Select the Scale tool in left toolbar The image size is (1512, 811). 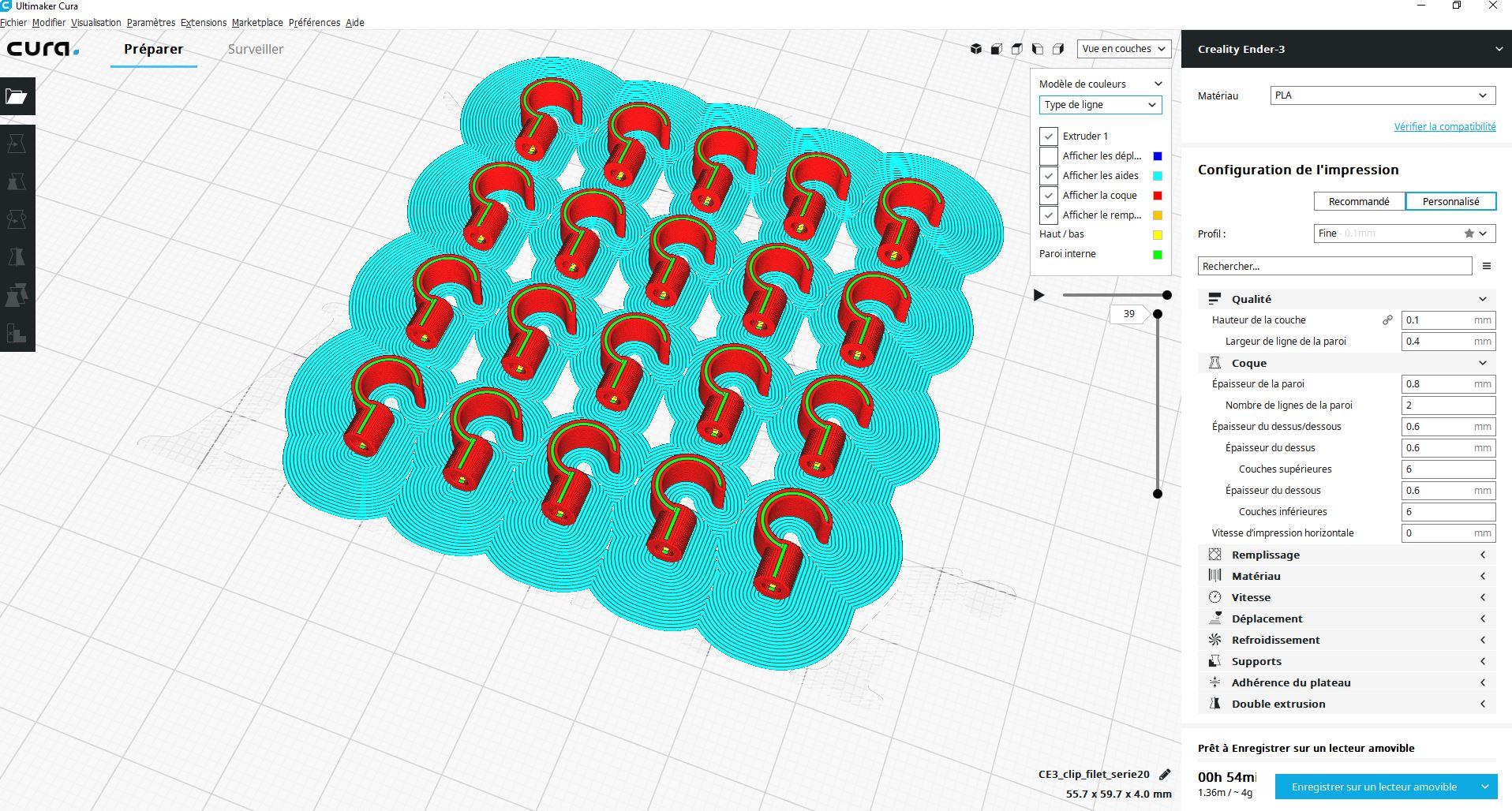point(17,181)
